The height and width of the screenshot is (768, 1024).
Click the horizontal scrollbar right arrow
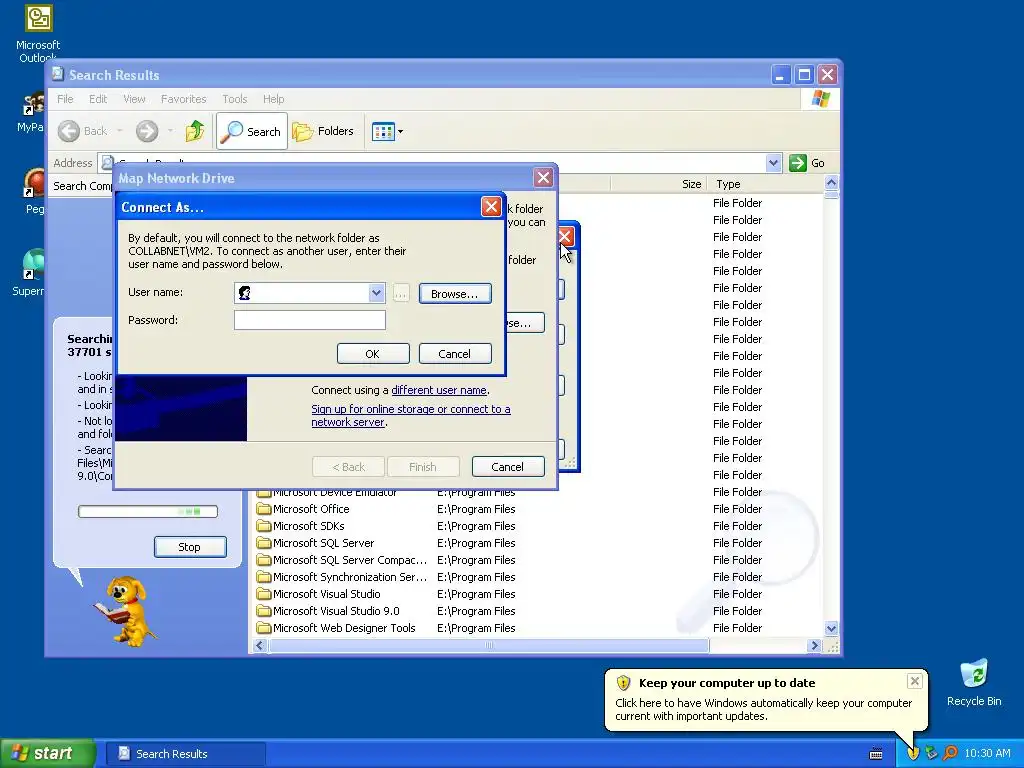(x=814, y=645)
